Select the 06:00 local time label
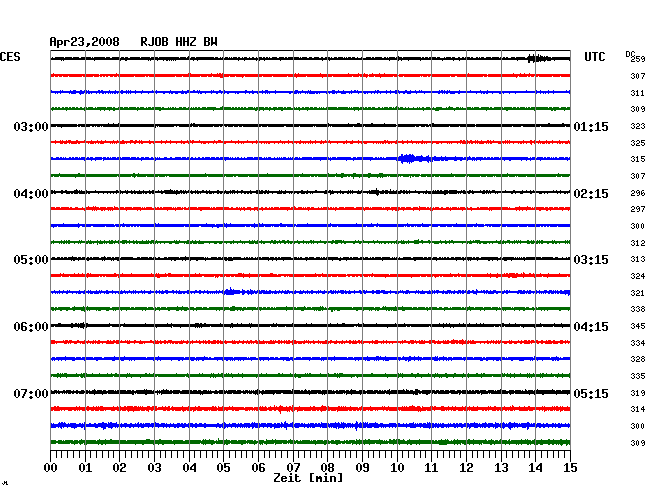The height and width of the screenshot is (494, 650). tap(31, 327)
